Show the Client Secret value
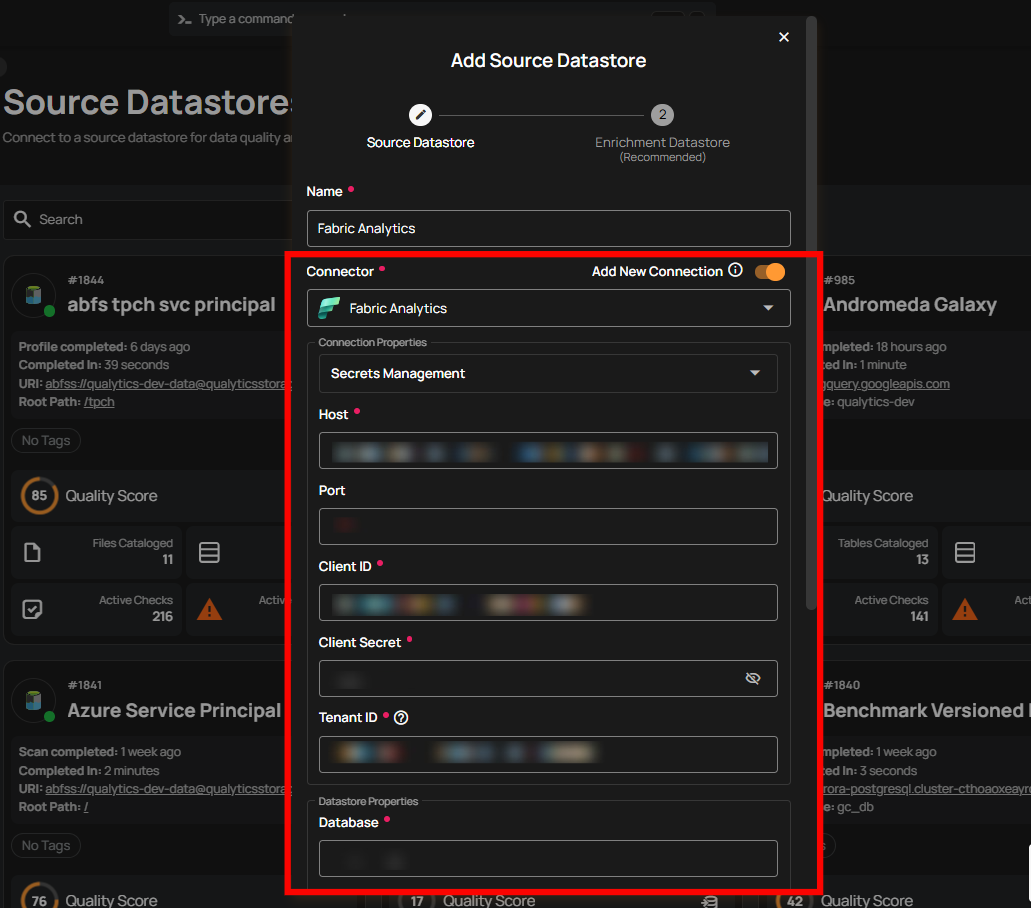 tap(753, 678)
